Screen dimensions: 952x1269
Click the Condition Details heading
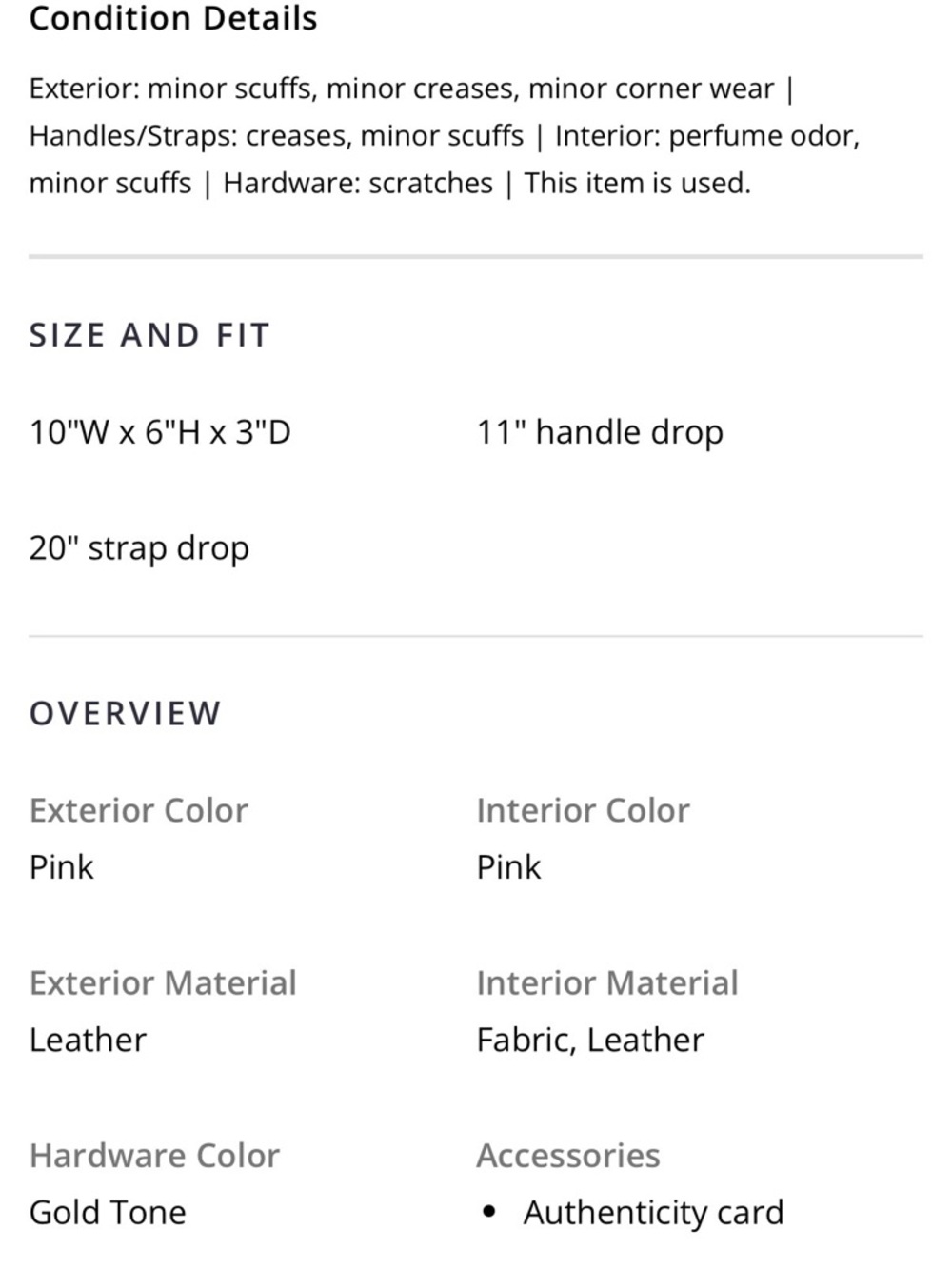(x=173, y=18)
